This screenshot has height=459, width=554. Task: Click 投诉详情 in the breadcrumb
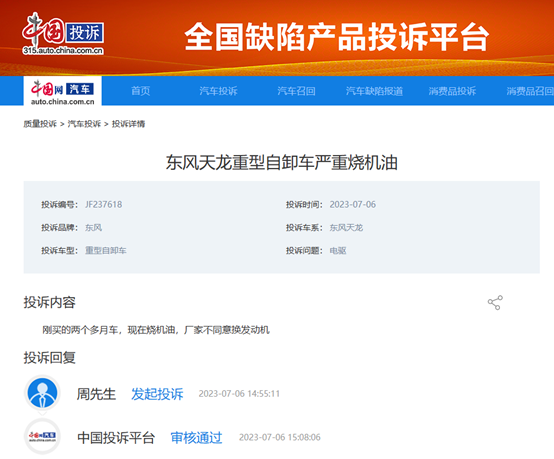tap(129, 124)
